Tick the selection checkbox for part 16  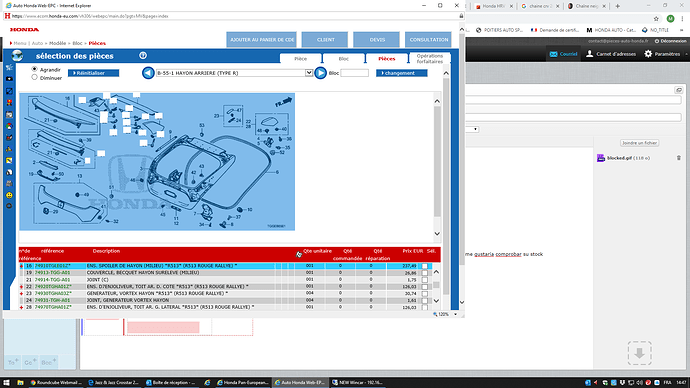click(425, 266)
